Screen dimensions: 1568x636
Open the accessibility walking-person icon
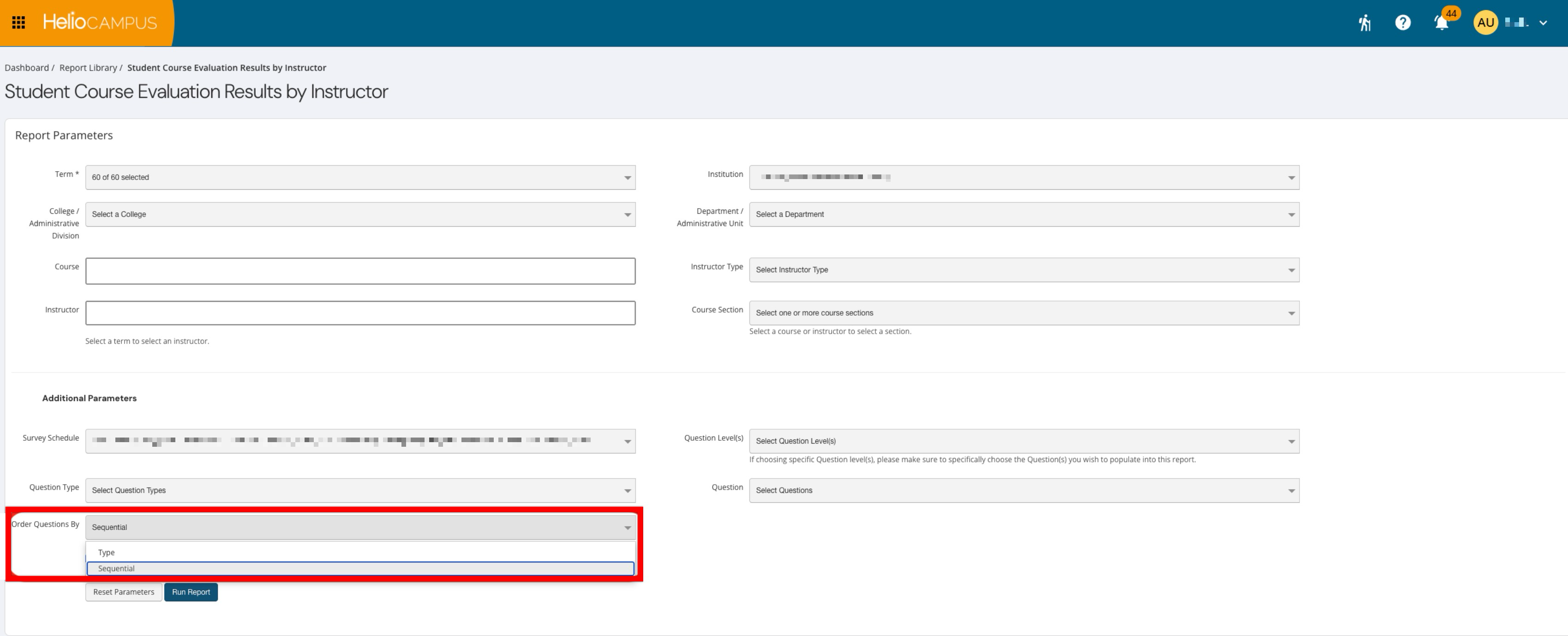[x=1365, y=23]
